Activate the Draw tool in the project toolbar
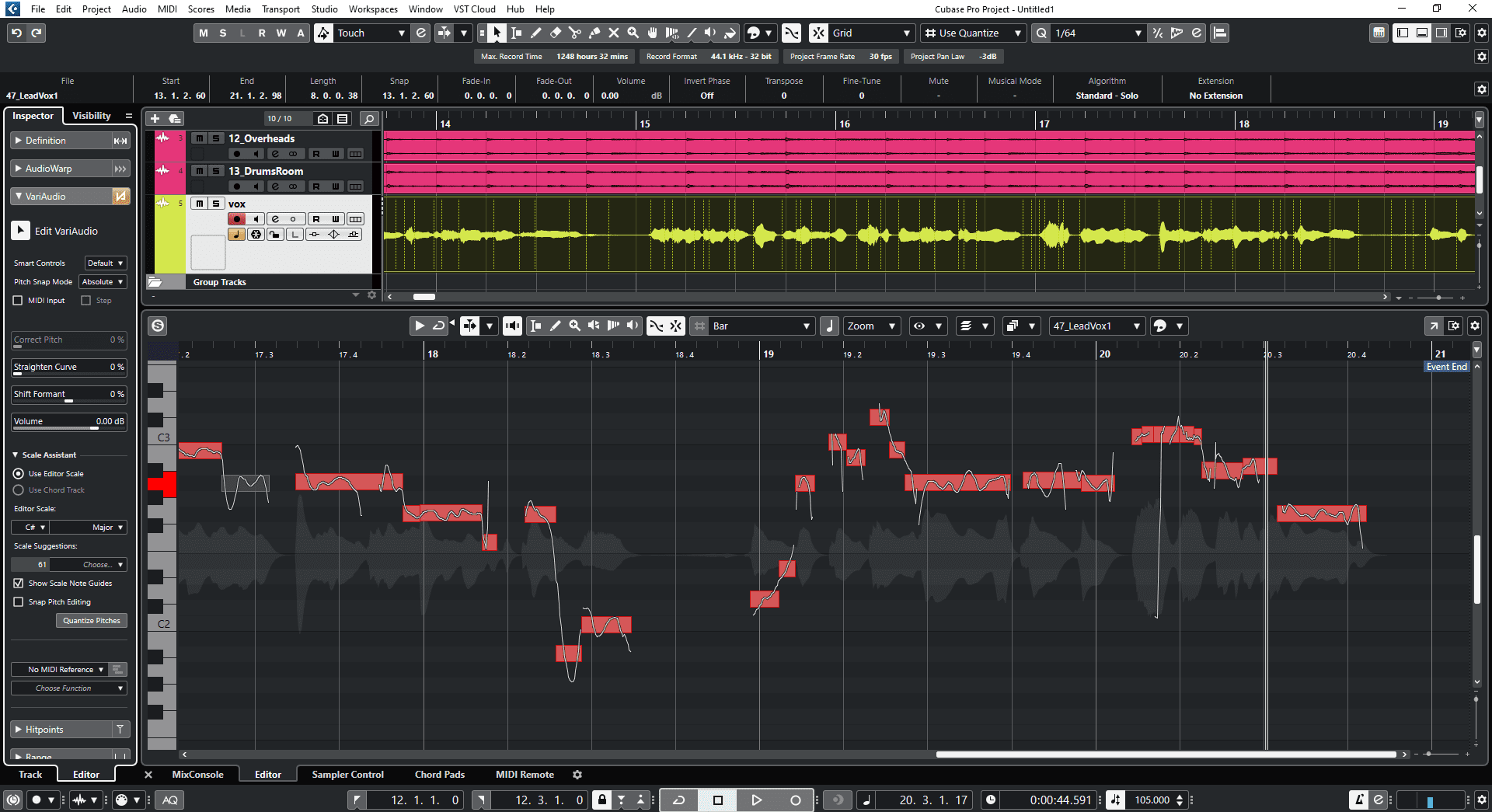 pyautogui.click(x=536, y=33)
